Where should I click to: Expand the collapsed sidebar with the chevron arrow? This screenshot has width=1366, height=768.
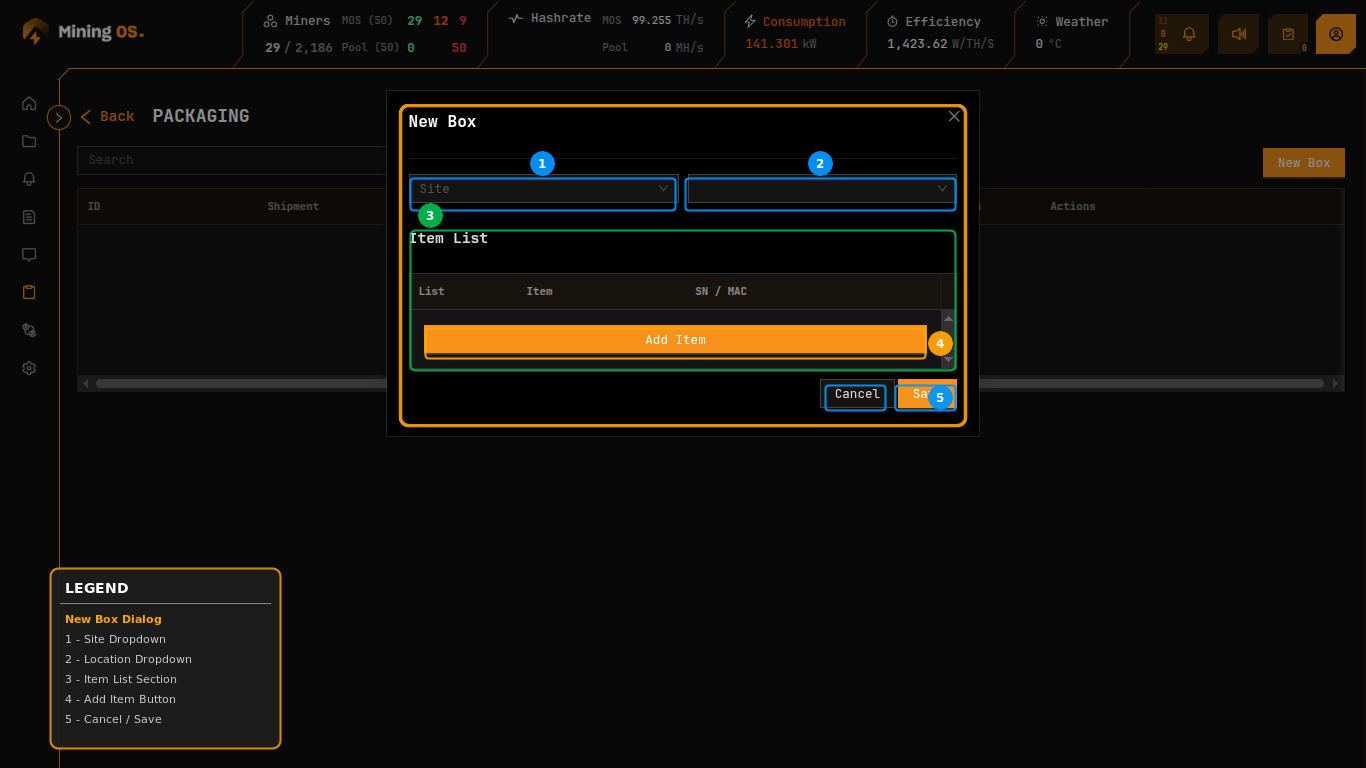(58, 116)
